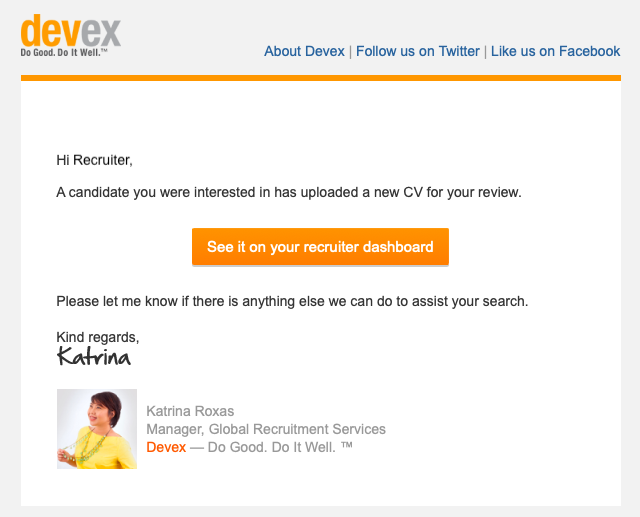Click the trademark symbol ending the signature tagline
The image size is (640, 517).
click(x=347, y=445)
